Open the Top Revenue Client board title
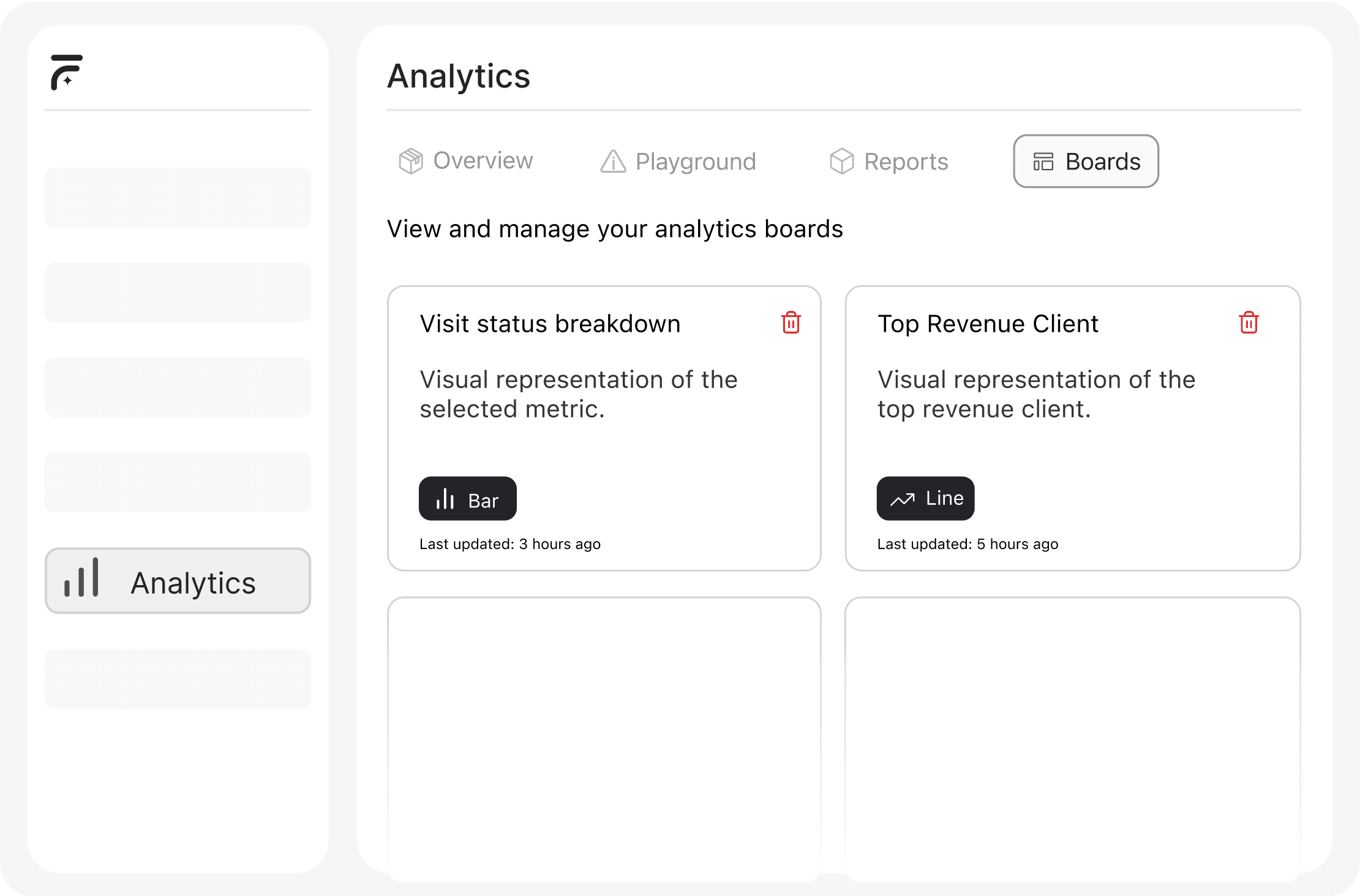The image size is (1360, 896). (x=988, y=324)
